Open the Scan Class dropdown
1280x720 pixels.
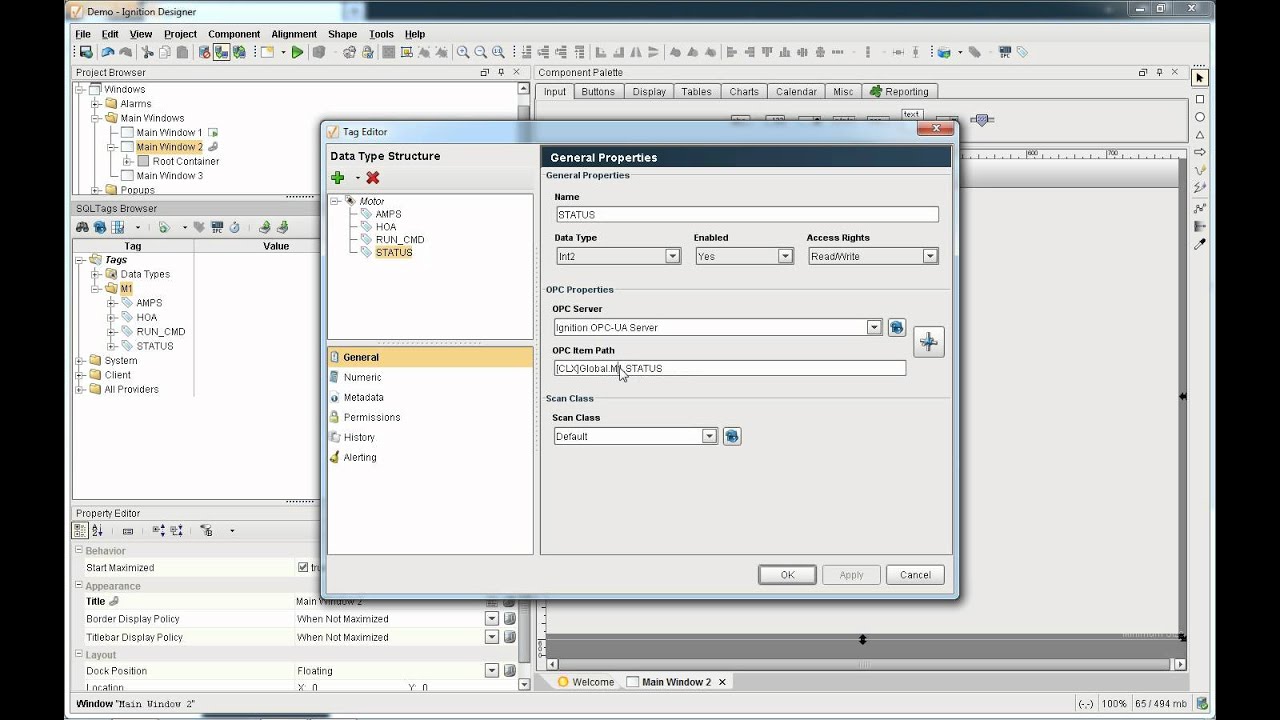tap(709, 436)
